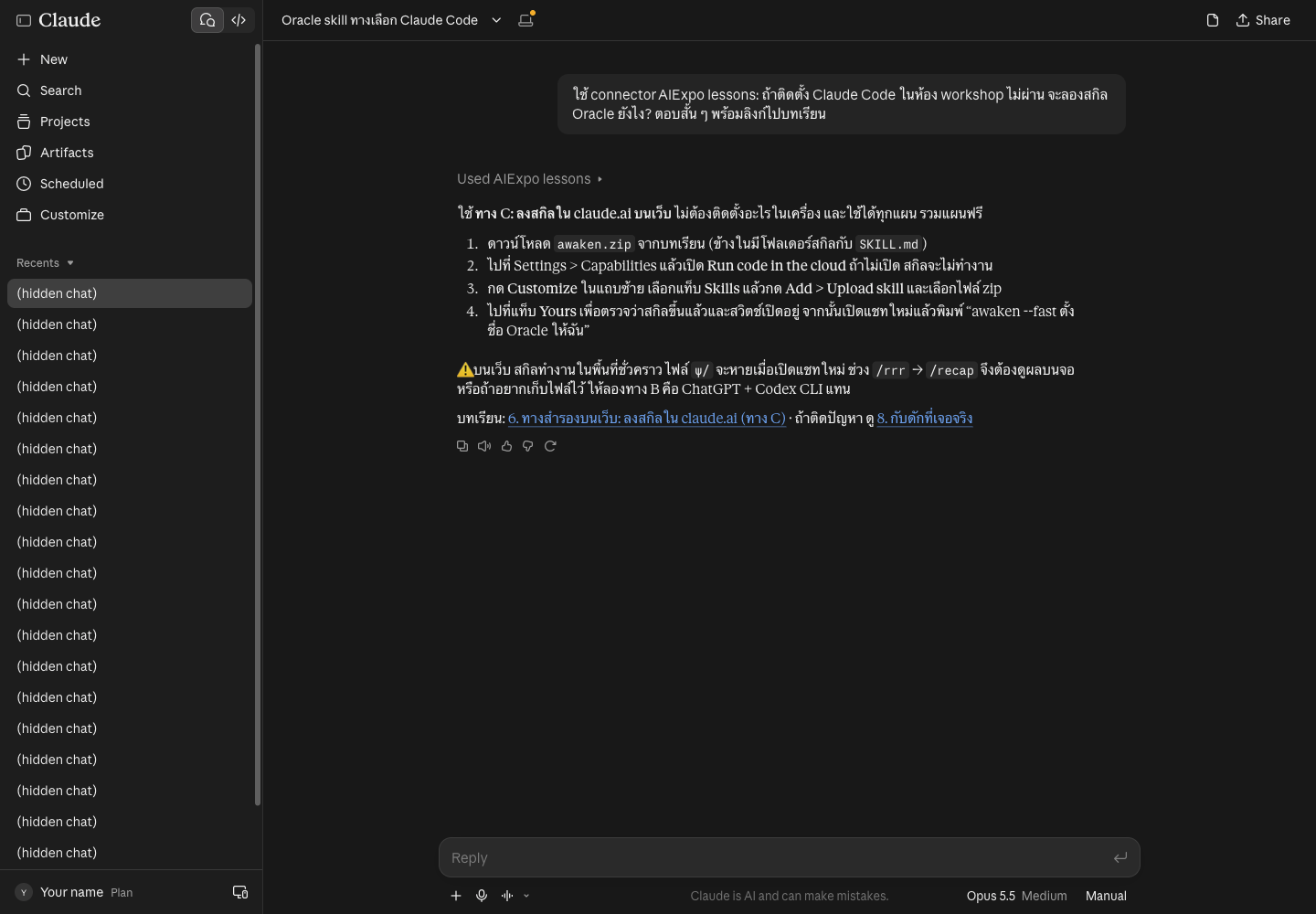Open Your name account menu
Screen dimensions: 1316x914
tap(73, 892)
